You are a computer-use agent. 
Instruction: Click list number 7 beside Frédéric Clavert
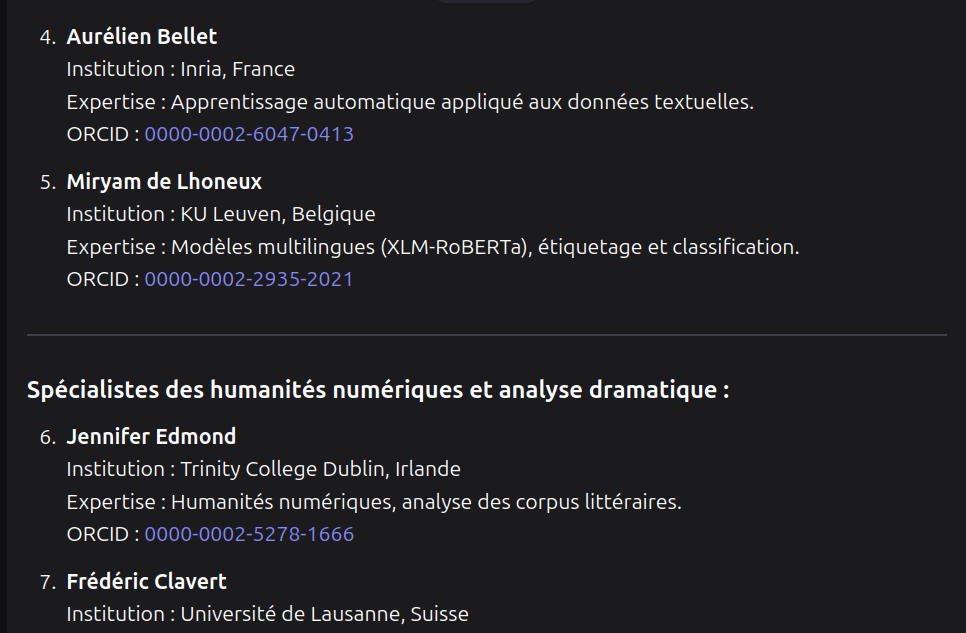(x=46, y=582)
